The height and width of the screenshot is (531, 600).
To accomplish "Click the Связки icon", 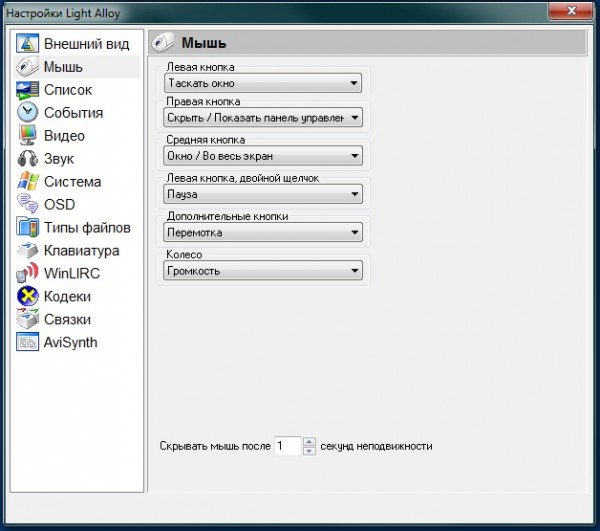I will (27, 319).
